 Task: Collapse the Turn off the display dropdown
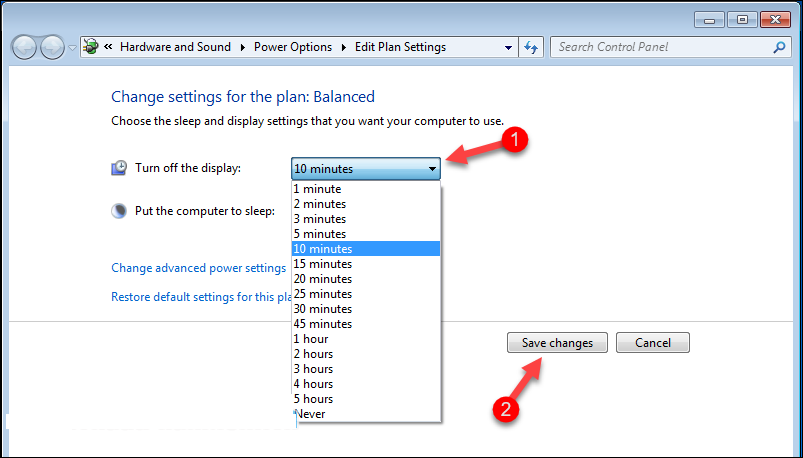[x=432, y=169]
